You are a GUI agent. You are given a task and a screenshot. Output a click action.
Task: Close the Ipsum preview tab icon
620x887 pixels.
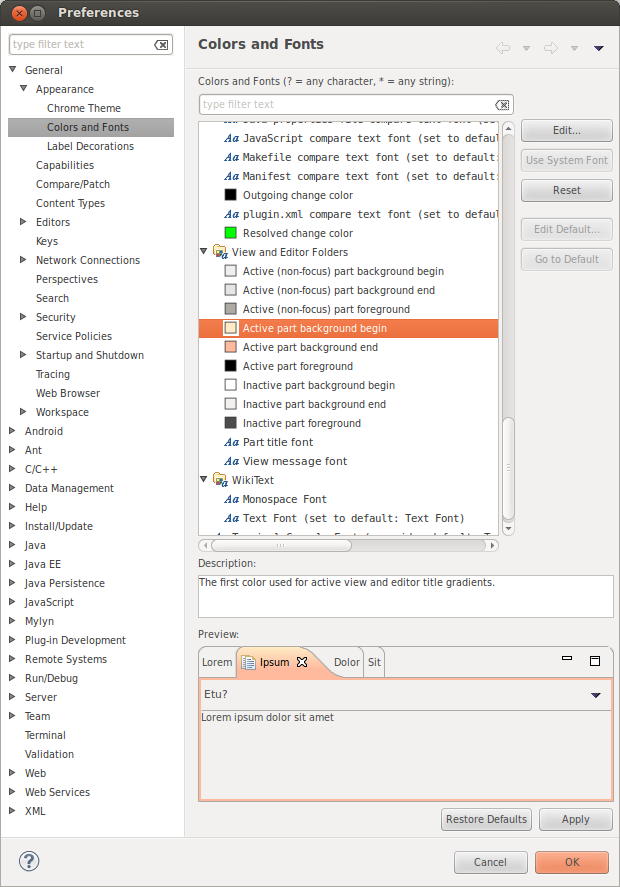302,662
